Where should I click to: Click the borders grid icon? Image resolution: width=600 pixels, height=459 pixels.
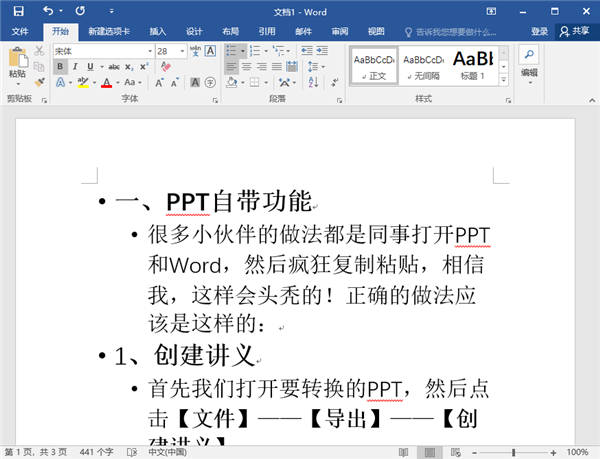click(254, 82)
